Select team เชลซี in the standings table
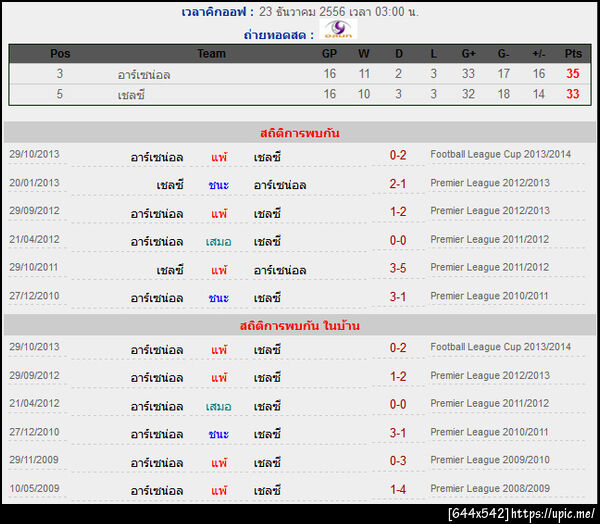The width and height of the screenshot is (600, 524). (x=131, y=95)
